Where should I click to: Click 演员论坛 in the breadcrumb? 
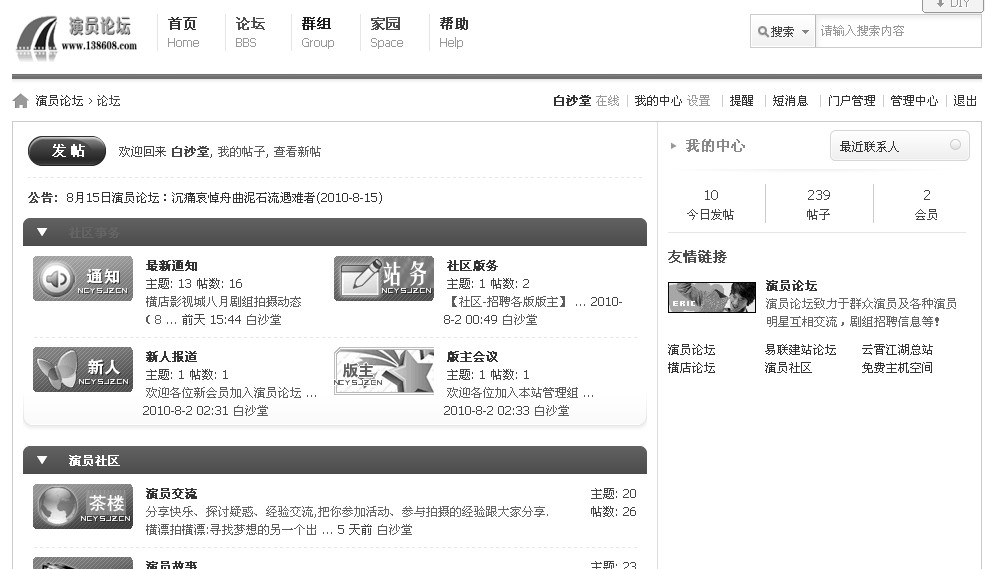pyautogui.click(x=59, y=101)
